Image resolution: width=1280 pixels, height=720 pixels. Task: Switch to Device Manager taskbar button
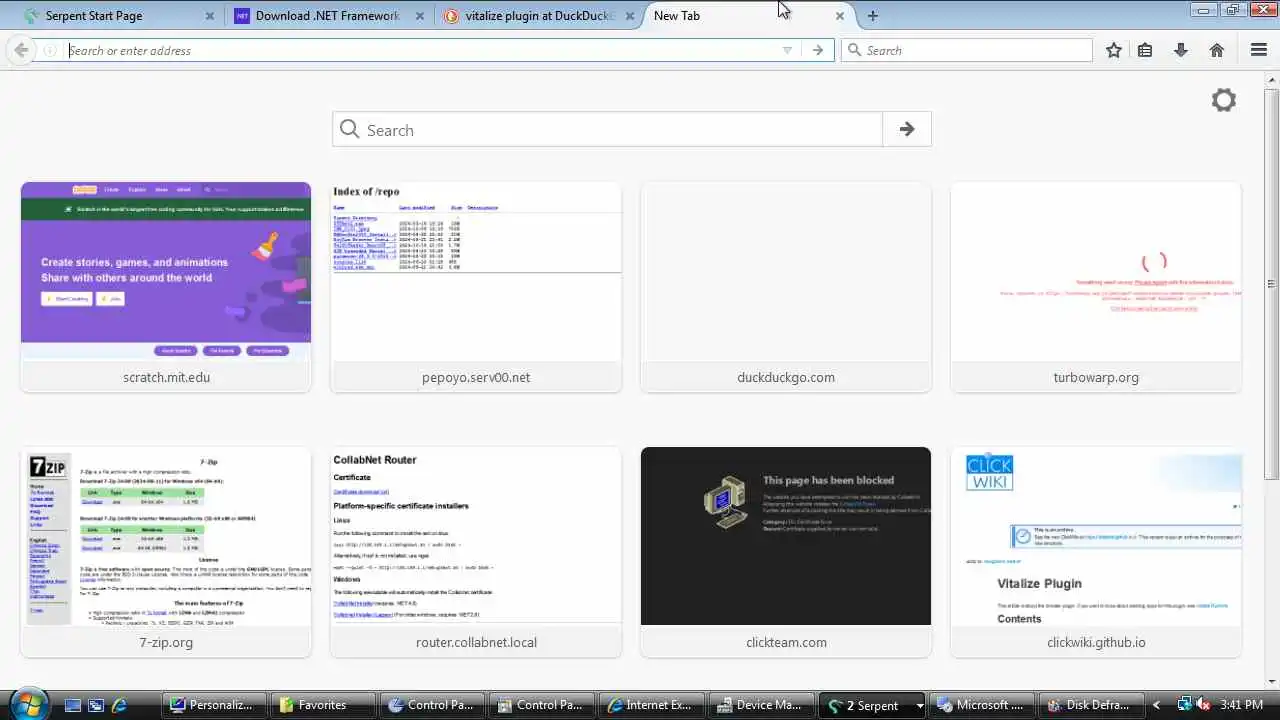click(760, 705)
